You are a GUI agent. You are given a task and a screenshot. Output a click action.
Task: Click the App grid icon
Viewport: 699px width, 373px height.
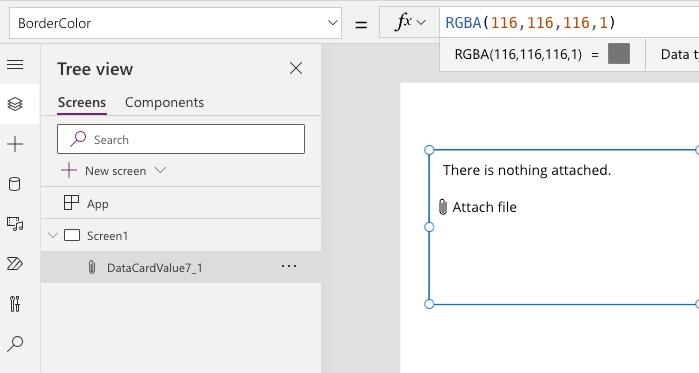coord(71,203)
